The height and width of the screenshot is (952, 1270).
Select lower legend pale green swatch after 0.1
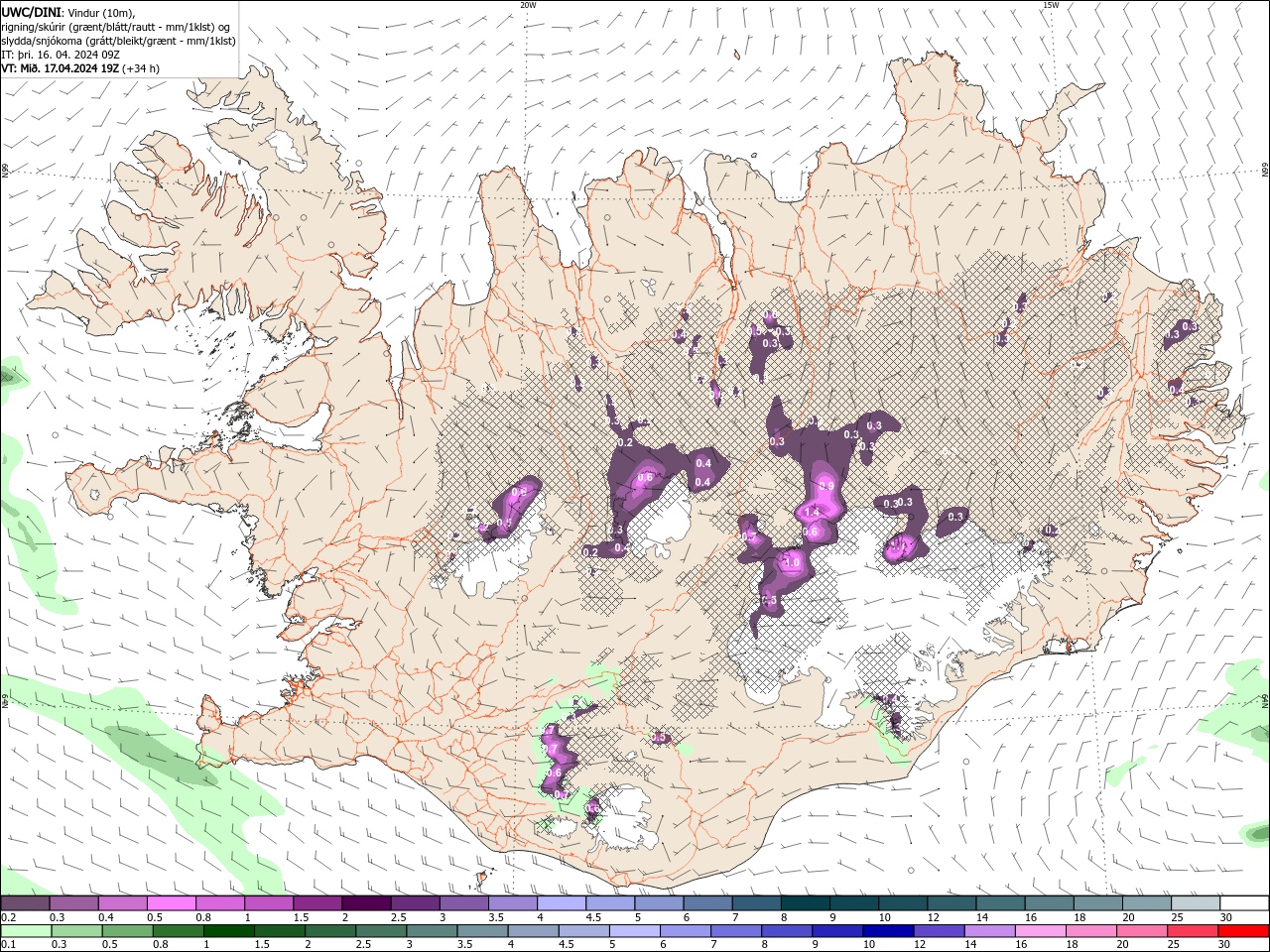pyautogui.click(x=25, y=931)
